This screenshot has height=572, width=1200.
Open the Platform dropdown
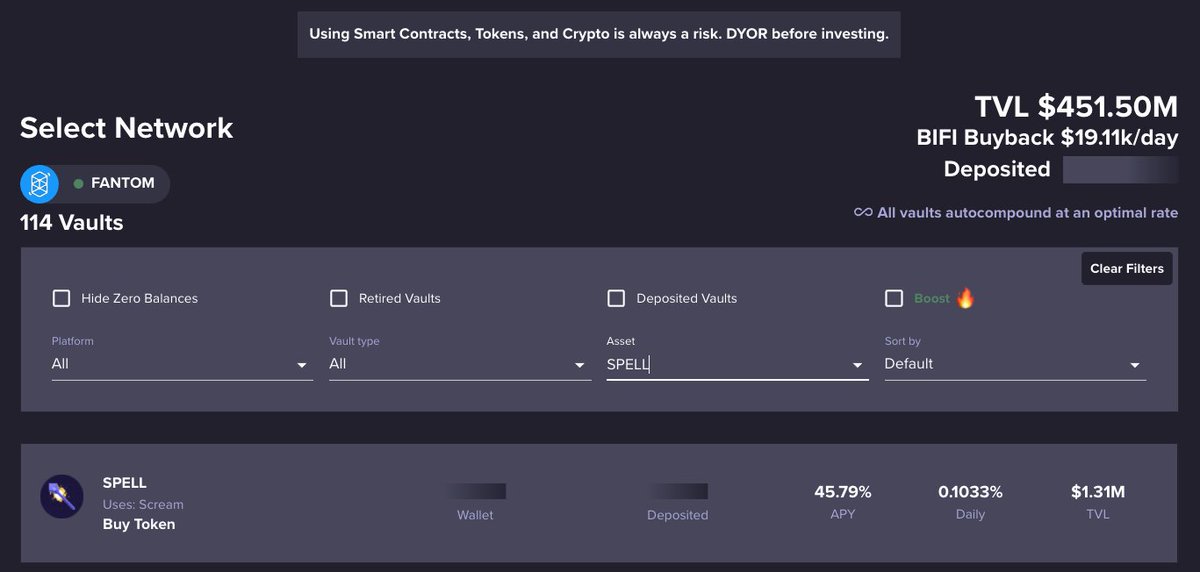tap(182, 364)
